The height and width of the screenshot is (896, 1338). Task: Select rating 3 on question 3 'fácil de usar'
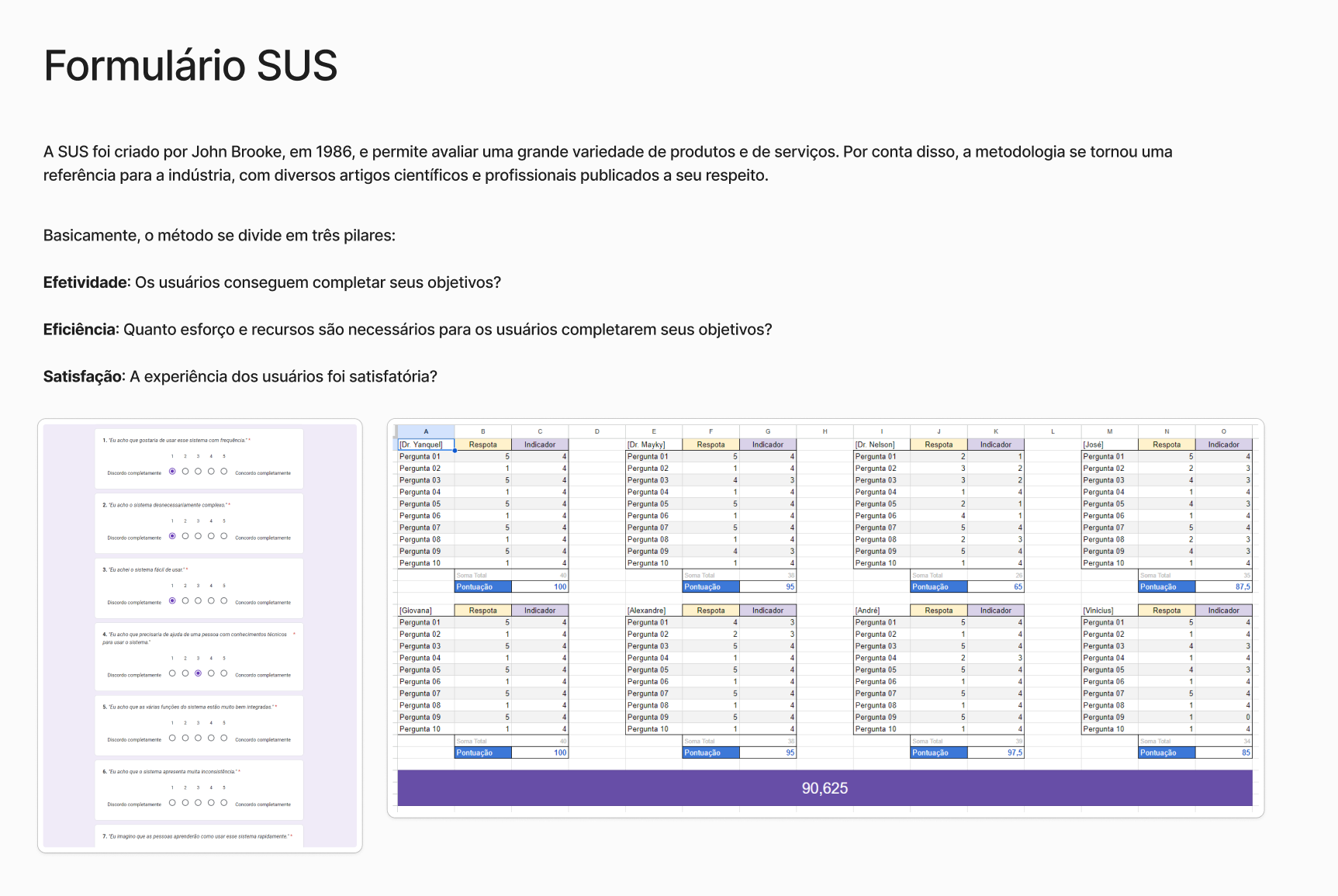[198, 601]
